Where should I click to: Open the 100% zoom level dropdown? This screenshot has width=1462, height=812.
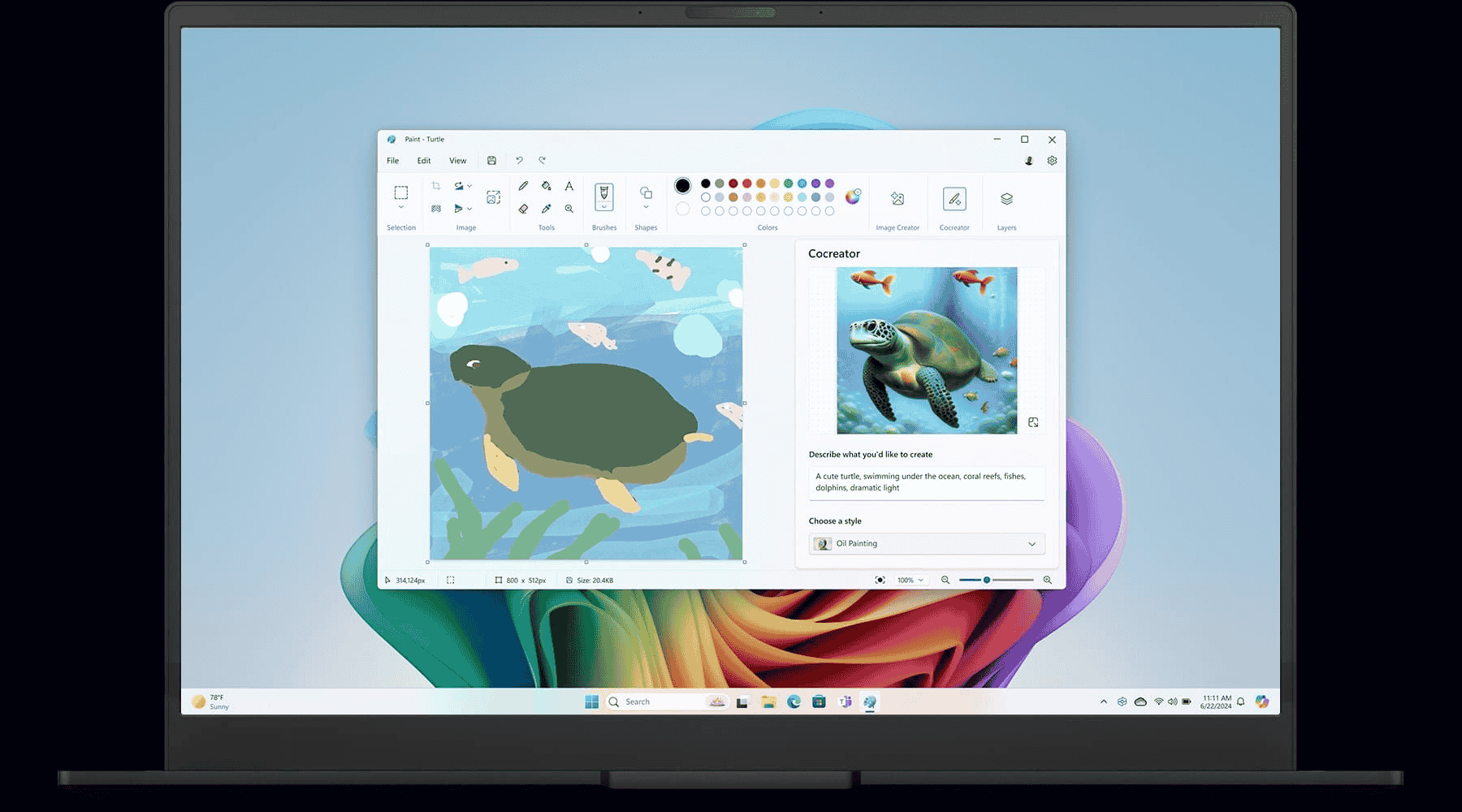click(x=910, y=580)
